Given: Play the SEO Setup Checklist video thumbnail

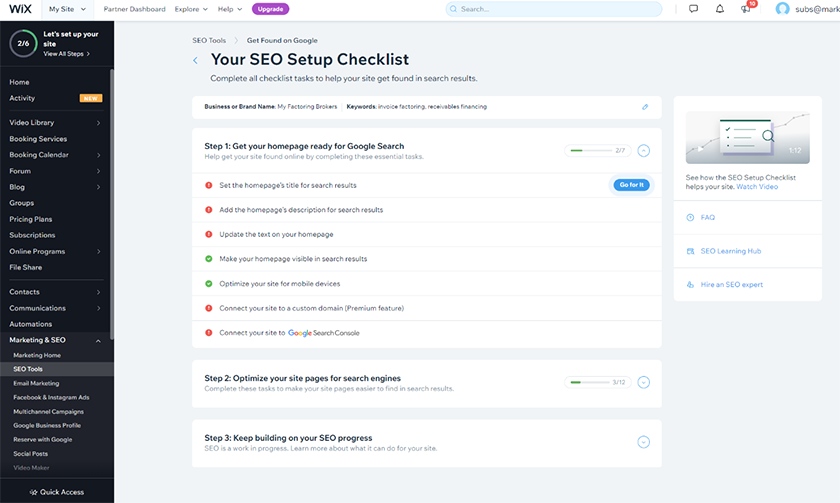Looking at the screenshot, I should tap(747, 137).
